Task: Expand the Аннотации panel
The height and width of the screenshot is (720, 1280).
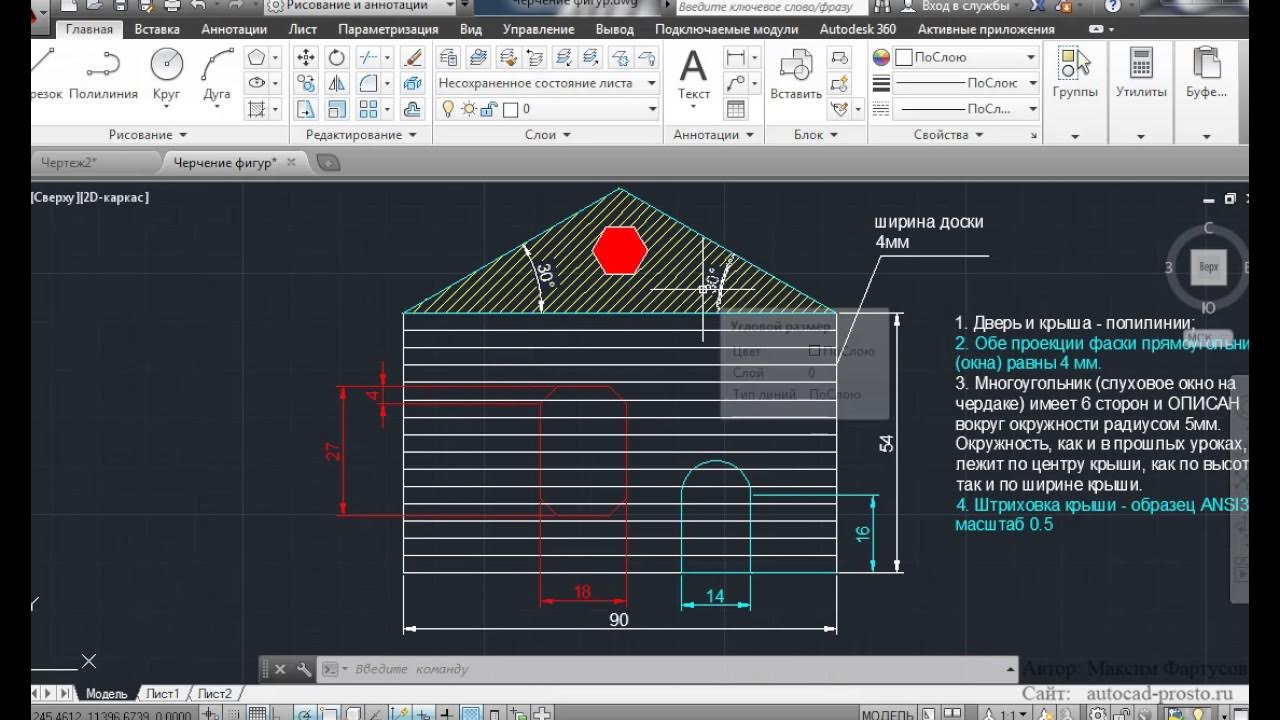Action: pos(713,134)
